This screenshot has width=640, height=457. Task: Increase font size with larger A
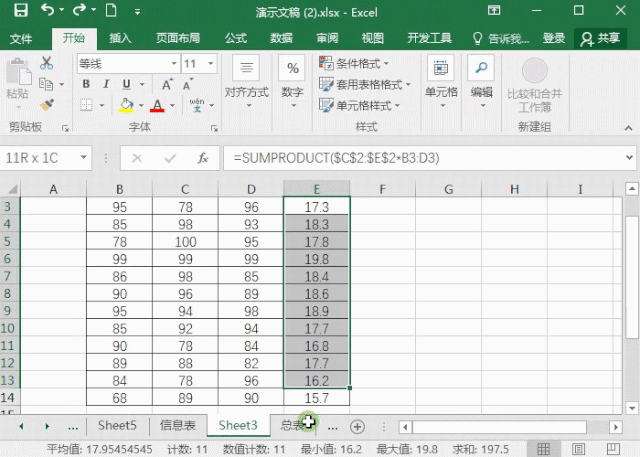point(167,84)
